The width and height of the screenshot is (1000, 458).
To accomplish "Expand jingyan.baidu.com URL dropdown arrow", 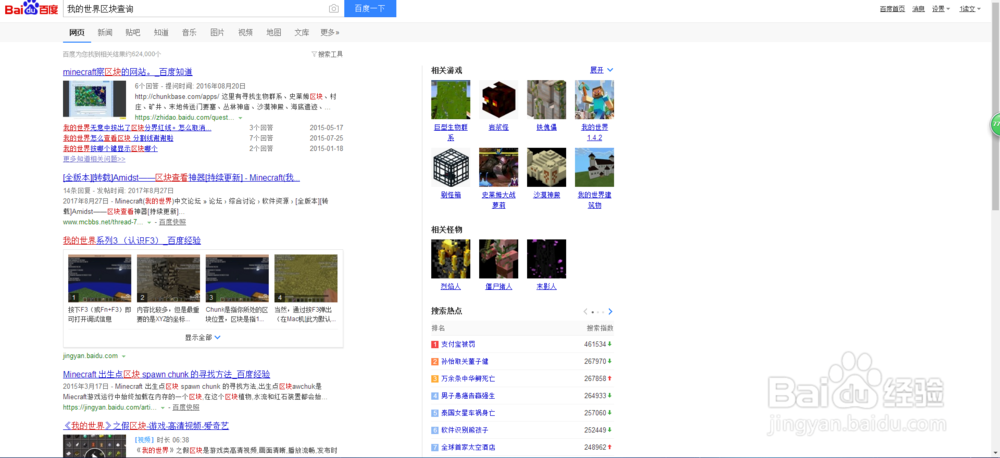I will click(124, 356).
